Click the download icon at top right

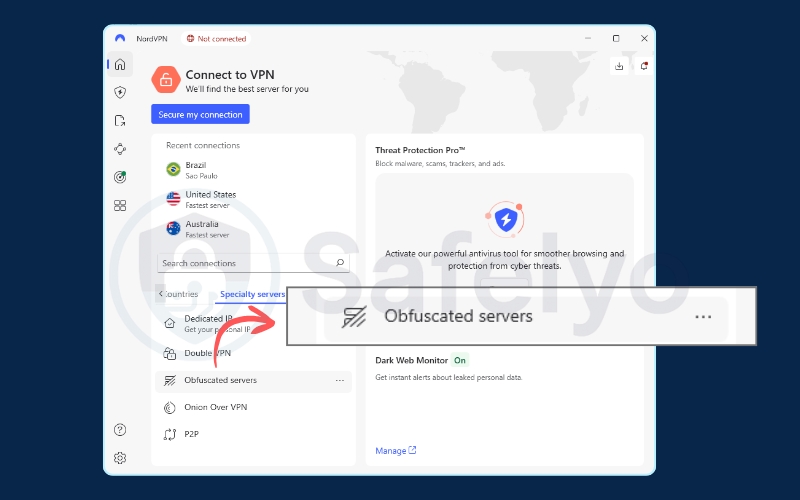point(619,66)
